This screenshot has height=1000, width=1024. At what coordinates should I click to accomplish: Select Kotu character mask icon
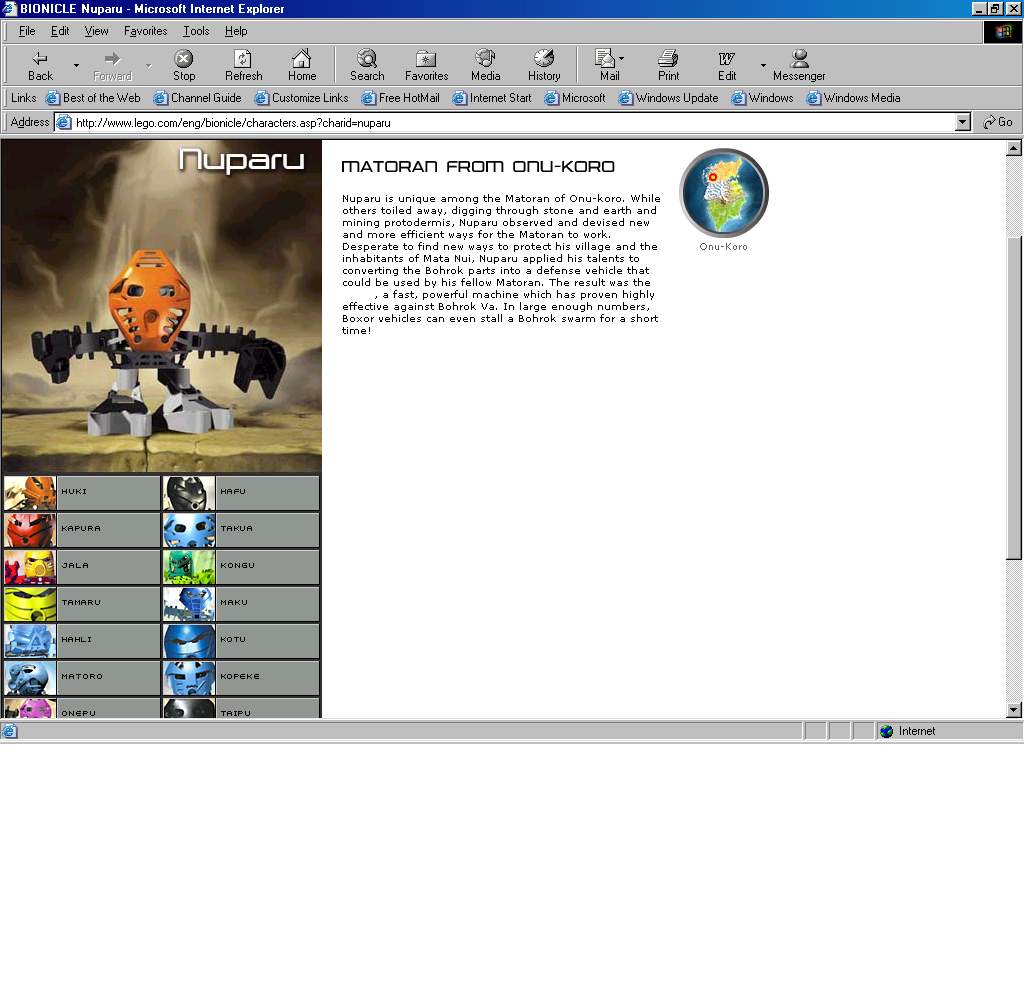[189, 641]
